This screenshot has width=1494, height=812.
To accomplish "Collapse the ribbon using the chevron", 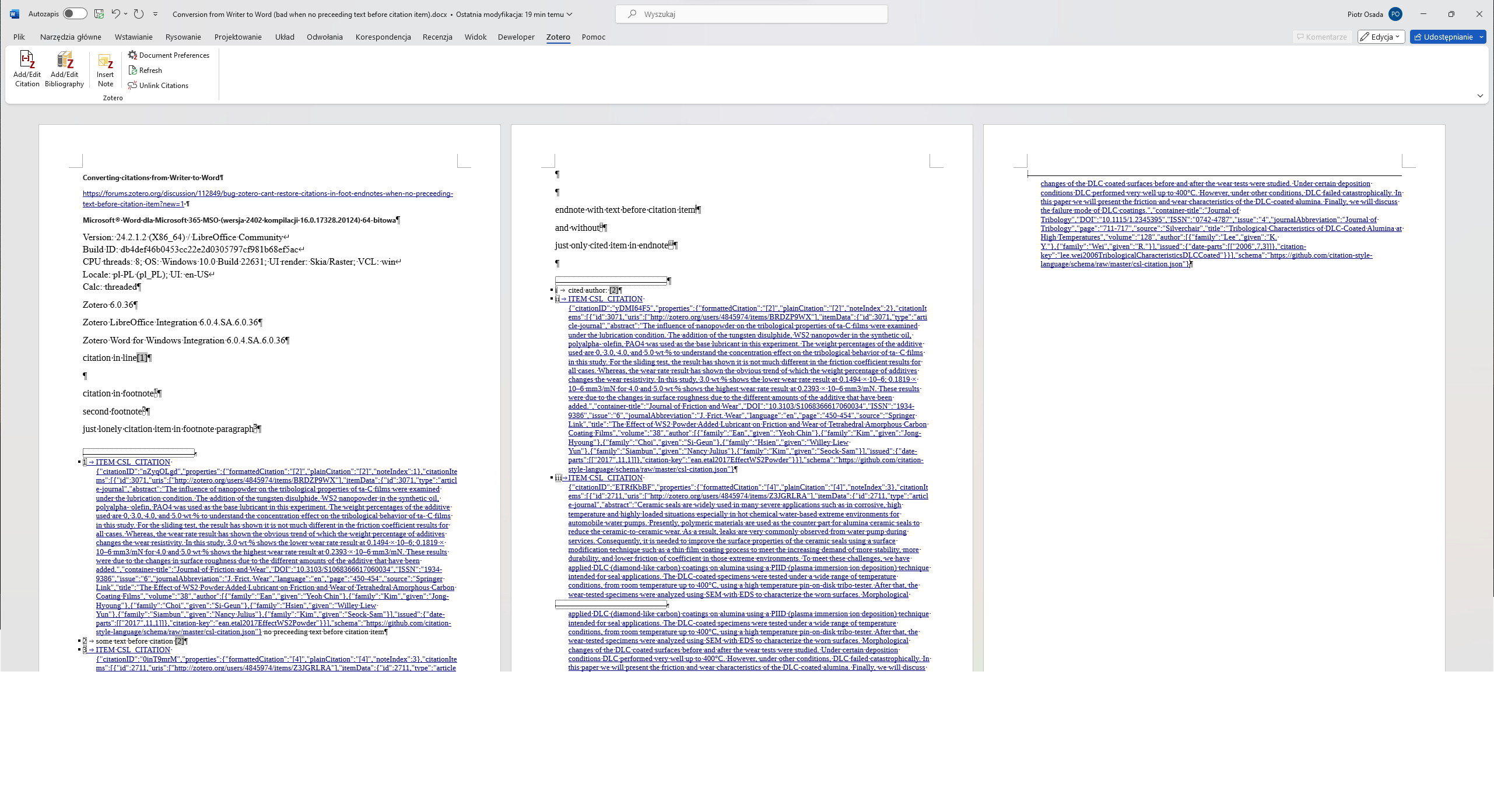I will coord(1480,96).
